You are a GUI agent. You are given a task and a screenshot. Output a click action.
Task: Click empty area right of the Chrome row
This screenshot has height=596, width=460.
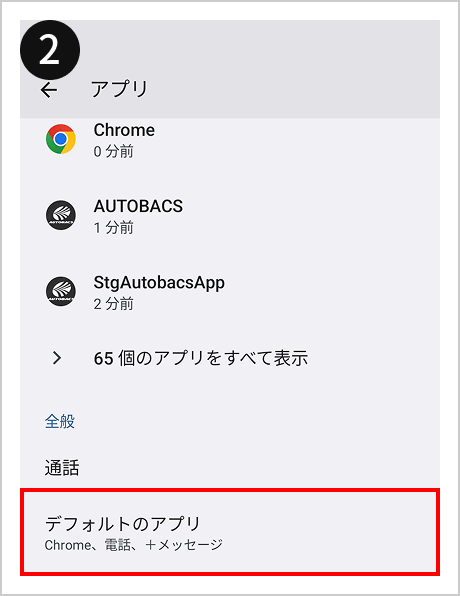click(x=297, y=139)
